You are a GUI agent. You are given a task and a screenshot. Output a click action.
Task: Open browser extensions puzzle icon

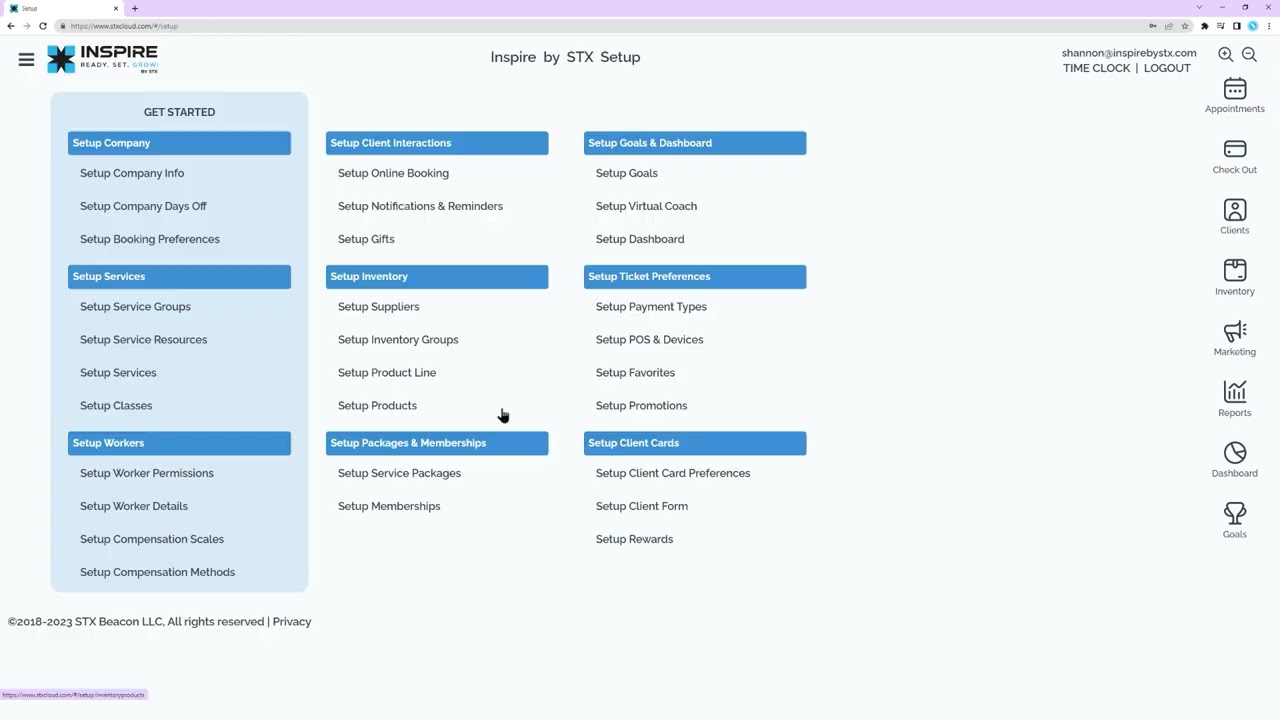coord(1205,26)
